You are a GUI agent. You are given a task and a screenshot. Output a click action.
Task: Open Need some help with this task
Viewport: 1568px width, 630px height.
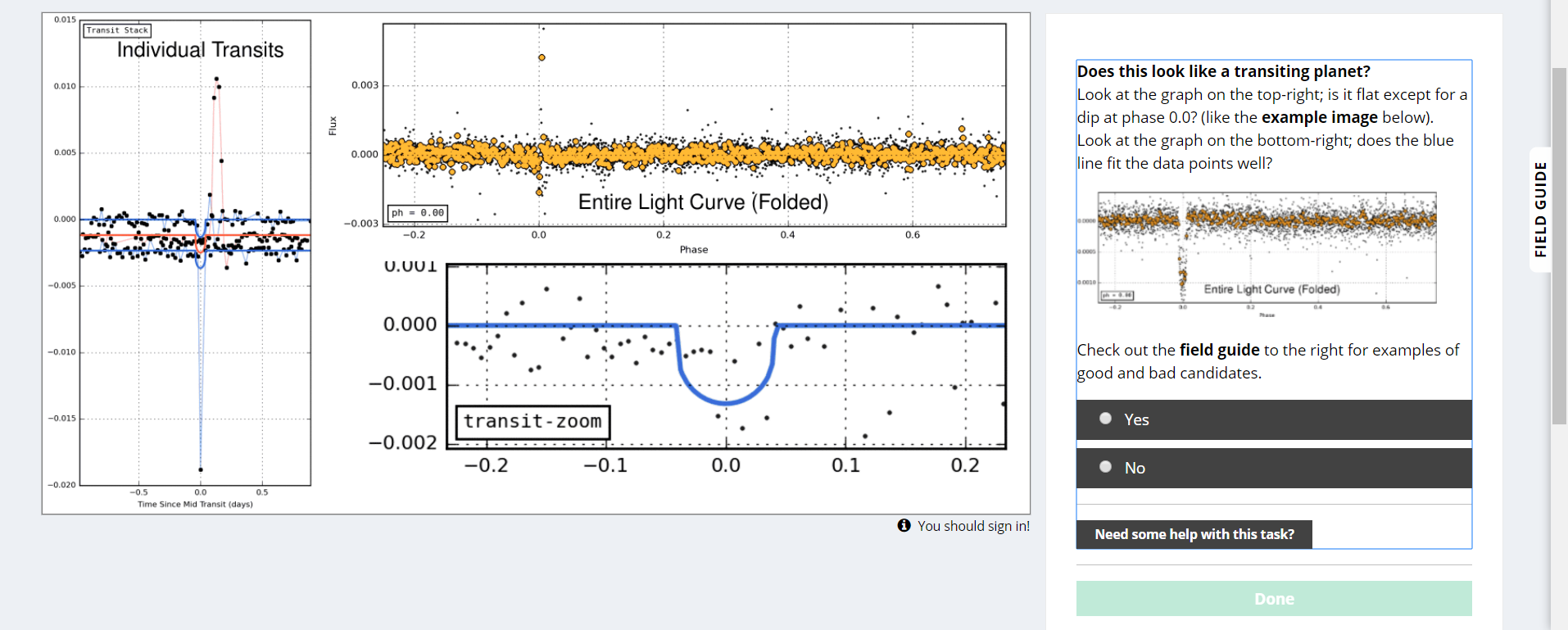1194,534
